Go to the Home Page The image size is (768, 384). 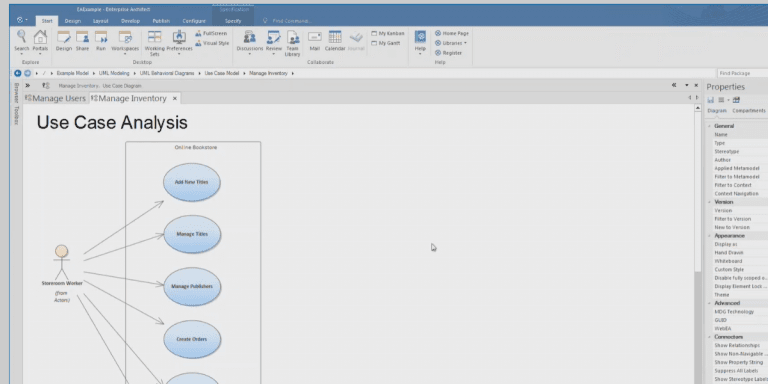click(x=452, y=33)
